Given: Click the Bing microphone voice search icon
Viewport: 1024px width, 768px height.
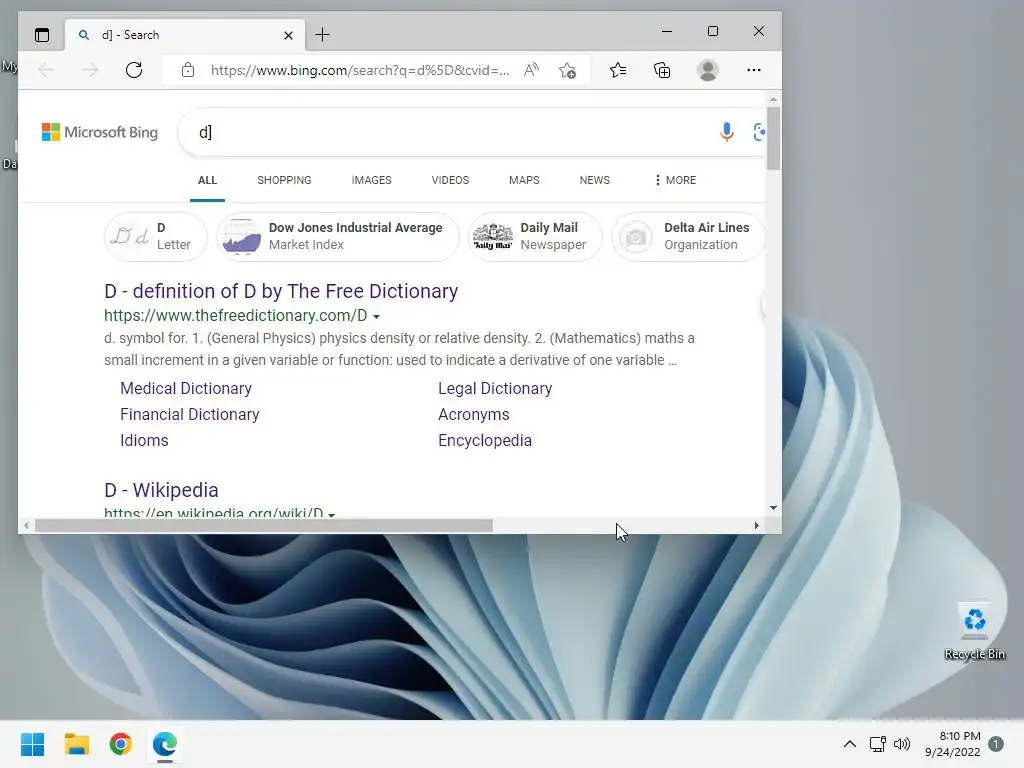Looking at the screenshot, I should [726, 132].
